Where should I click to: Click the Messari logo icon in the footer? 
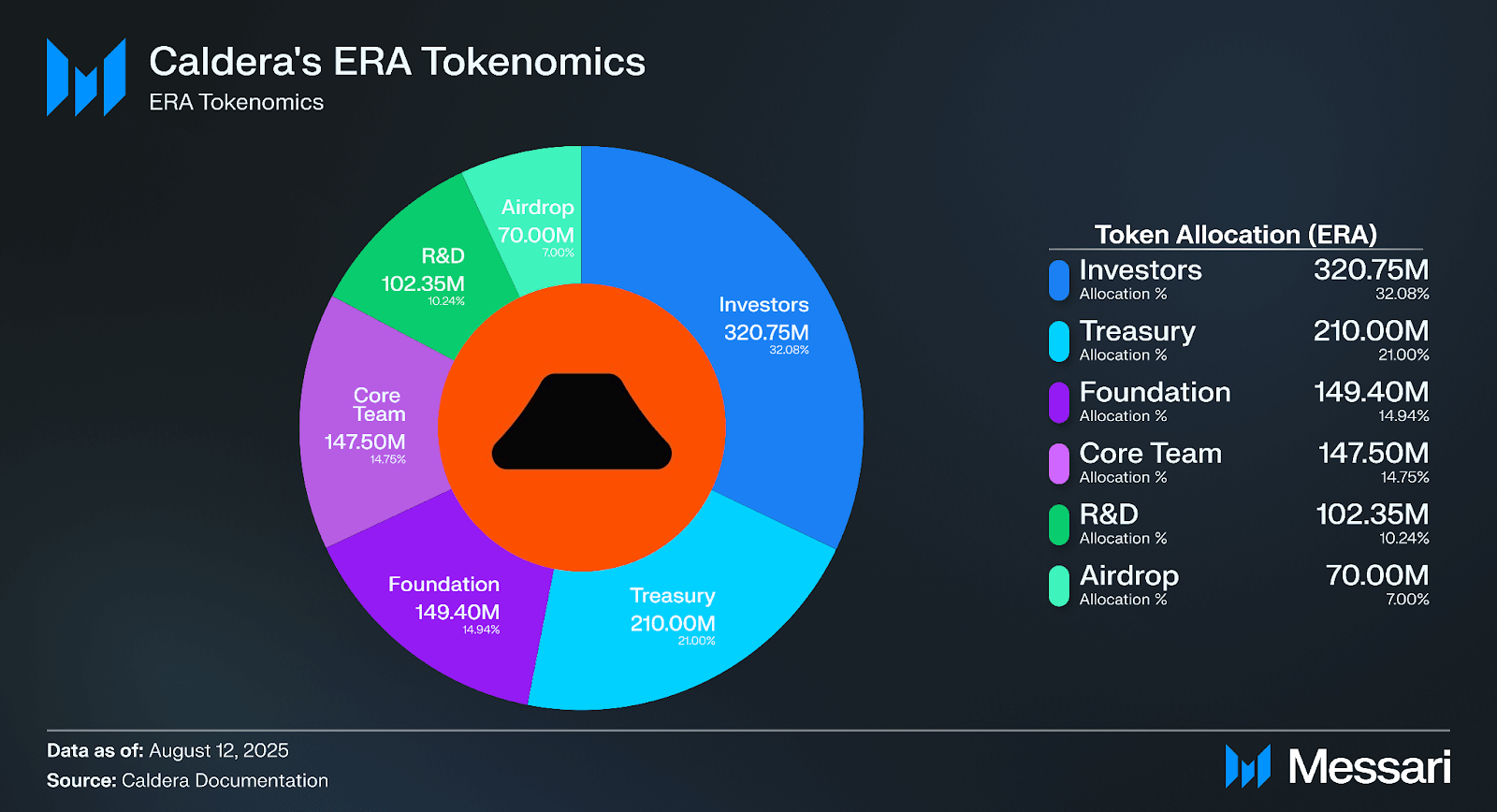[x=1248, y=766]
